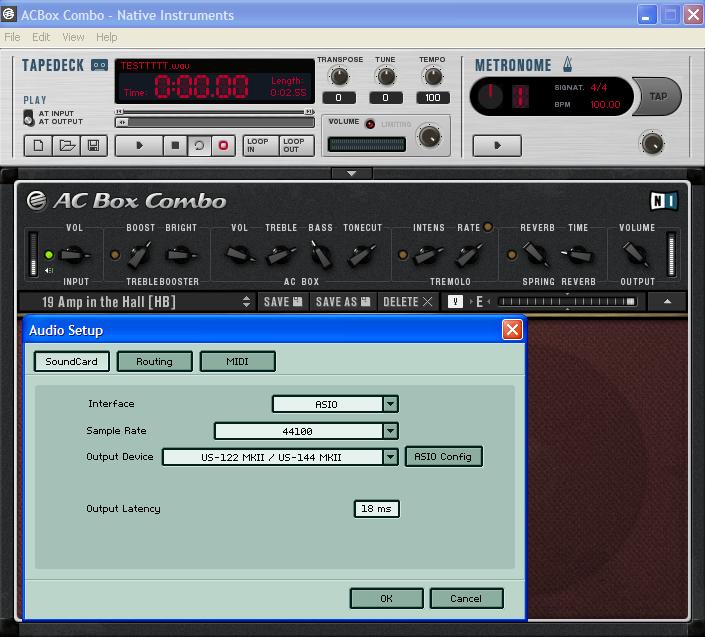
Task: Click the AC Box VOL knob
Action: click(x=240, y=255)
